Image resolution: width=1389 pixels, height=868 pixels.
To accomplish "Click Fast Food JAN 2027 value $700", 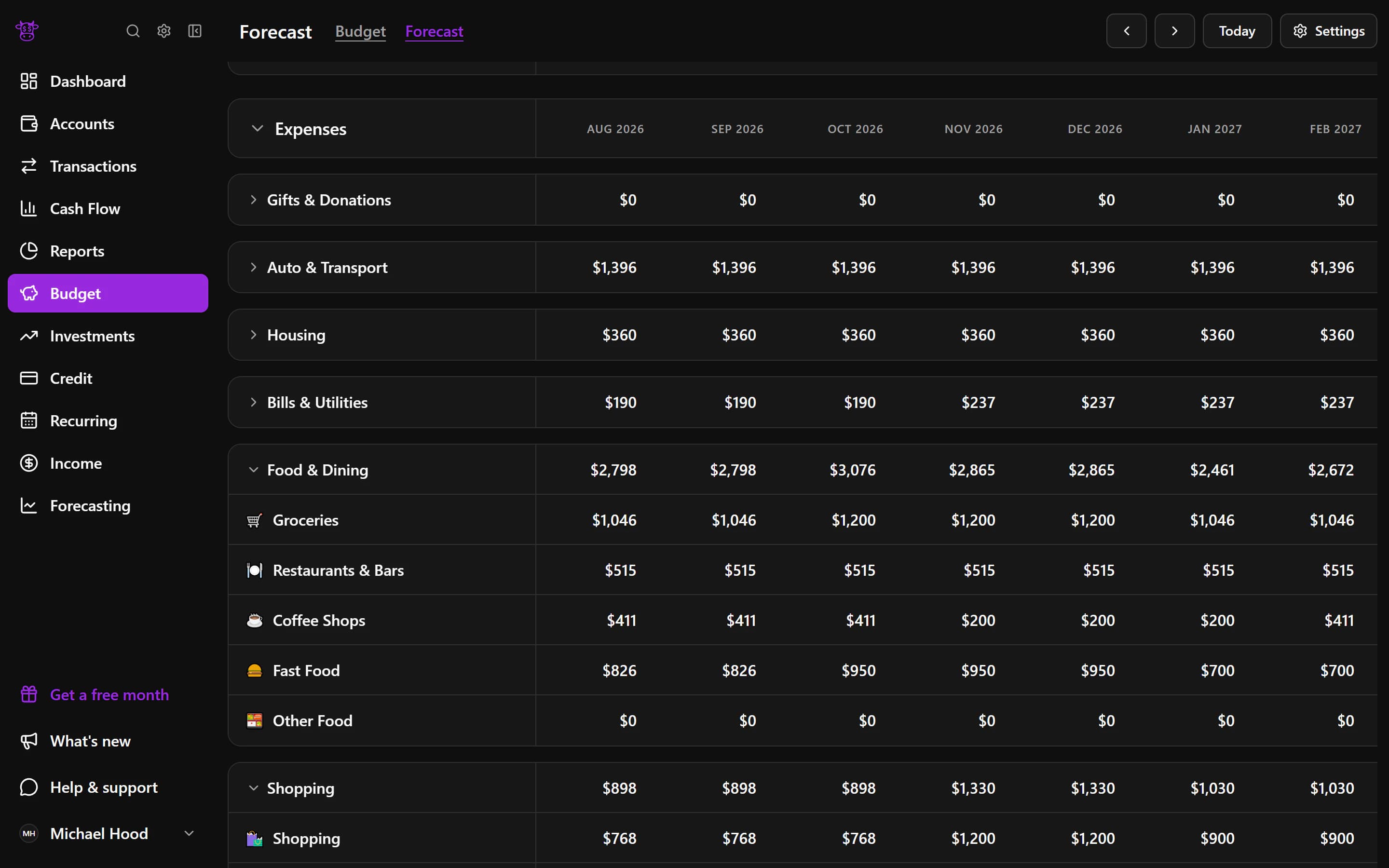I will (x=1217, y=670).
